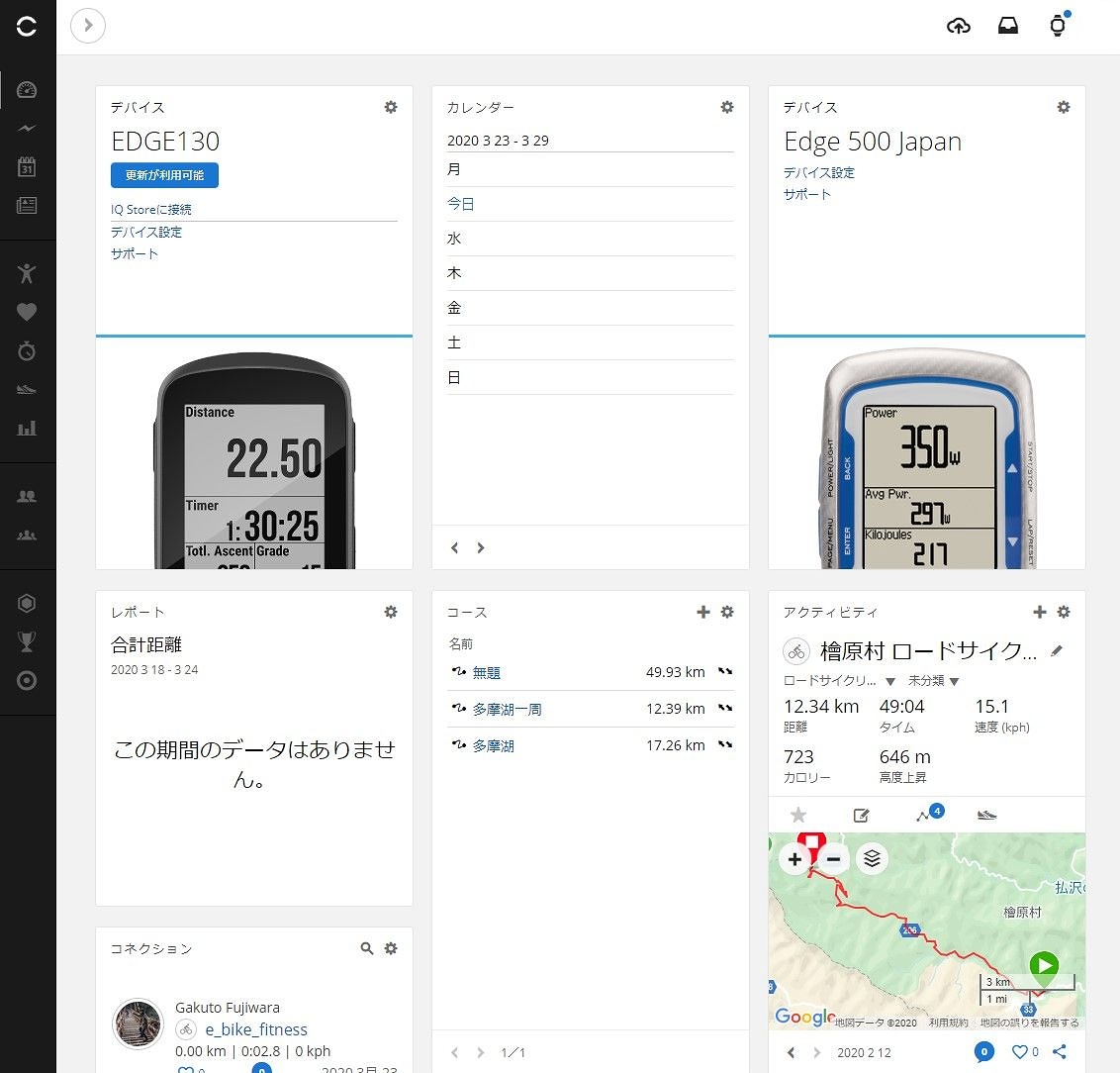Open the 未分類 event type dropdown
This screenshot has height=1073, width=1120.
click(x=934, y=681)
